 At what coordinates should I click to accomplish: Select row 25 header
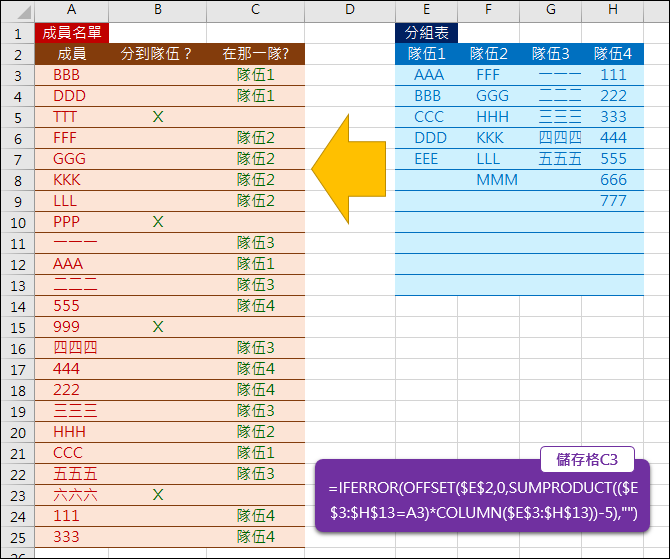point(18,538)
